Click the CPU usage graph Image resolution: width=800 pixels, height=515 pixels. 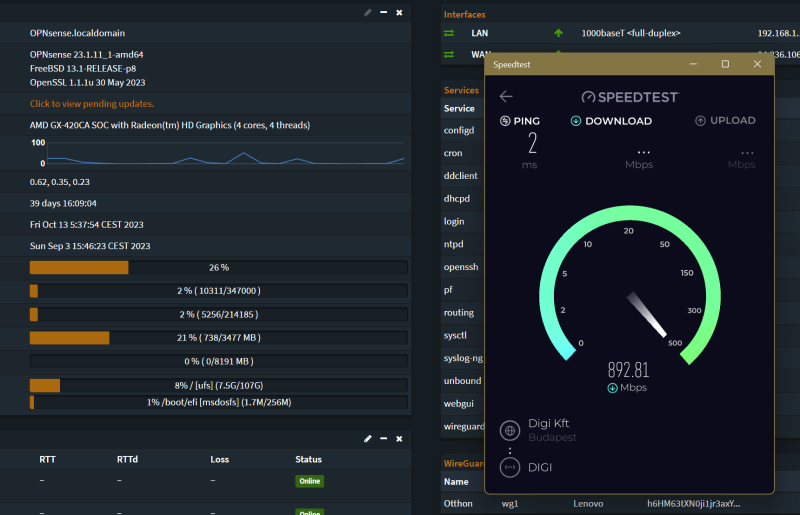(x=226, y=153)
